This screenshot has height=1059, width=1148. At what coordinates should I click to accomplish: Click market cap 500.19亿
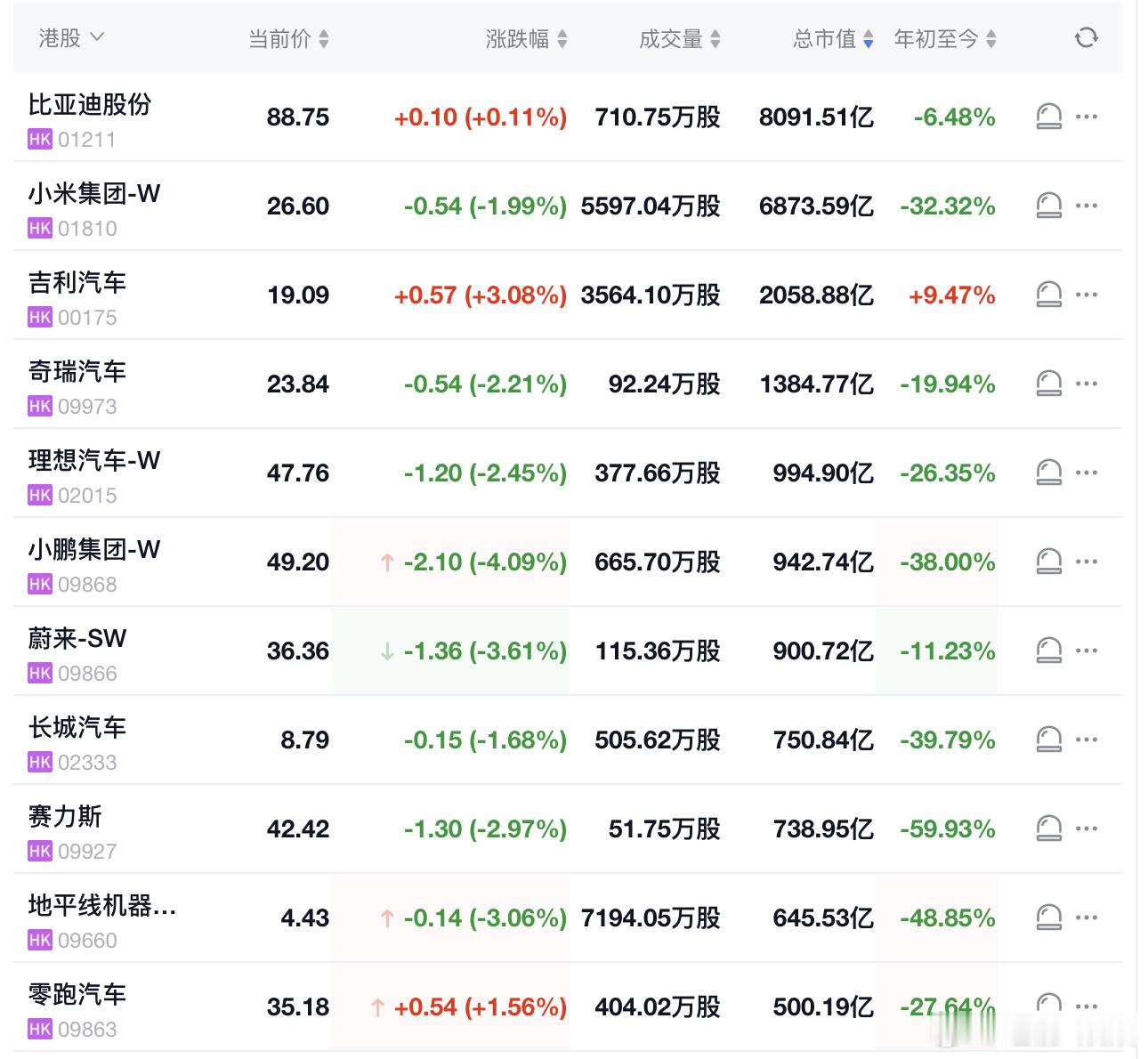tap(823, 1006)
